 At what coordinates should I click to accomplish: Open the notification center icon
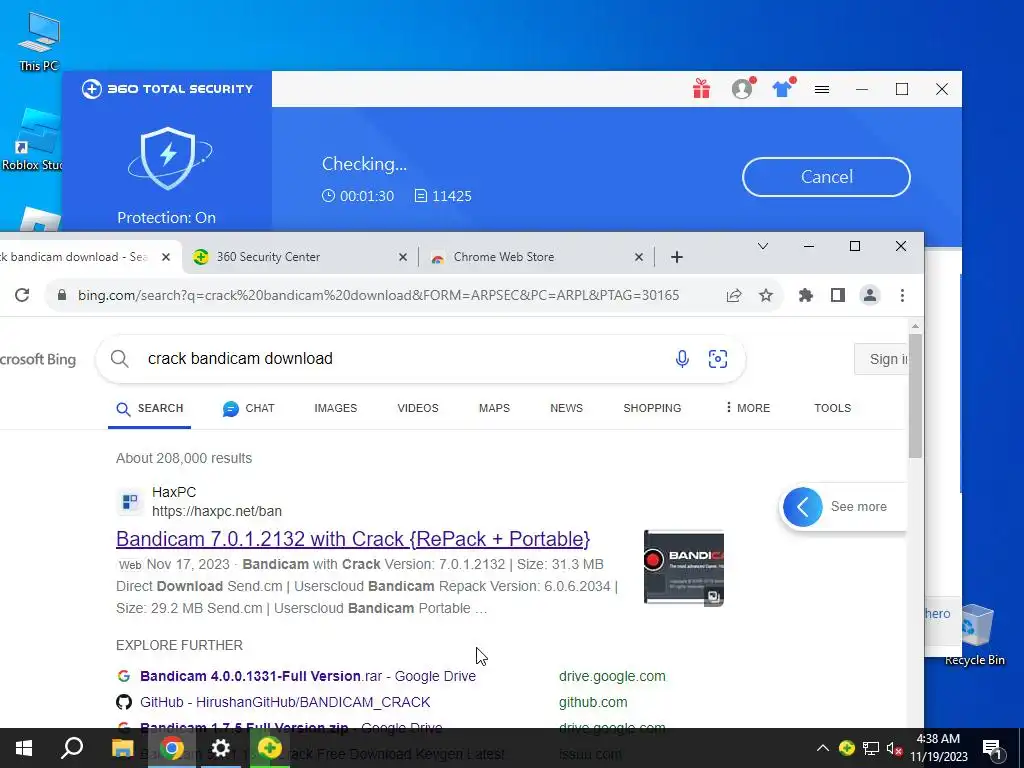tap(993, 749)
